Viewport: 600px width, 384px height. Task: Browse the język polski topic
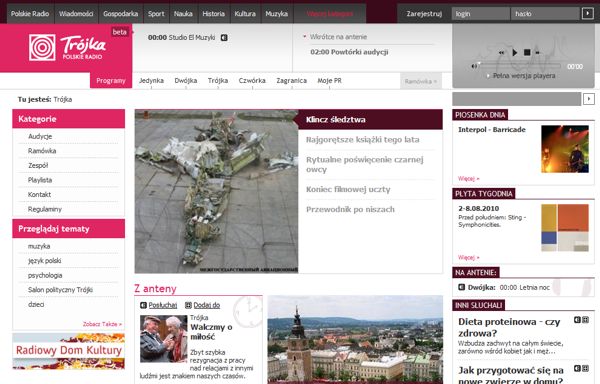coord(44,260)
